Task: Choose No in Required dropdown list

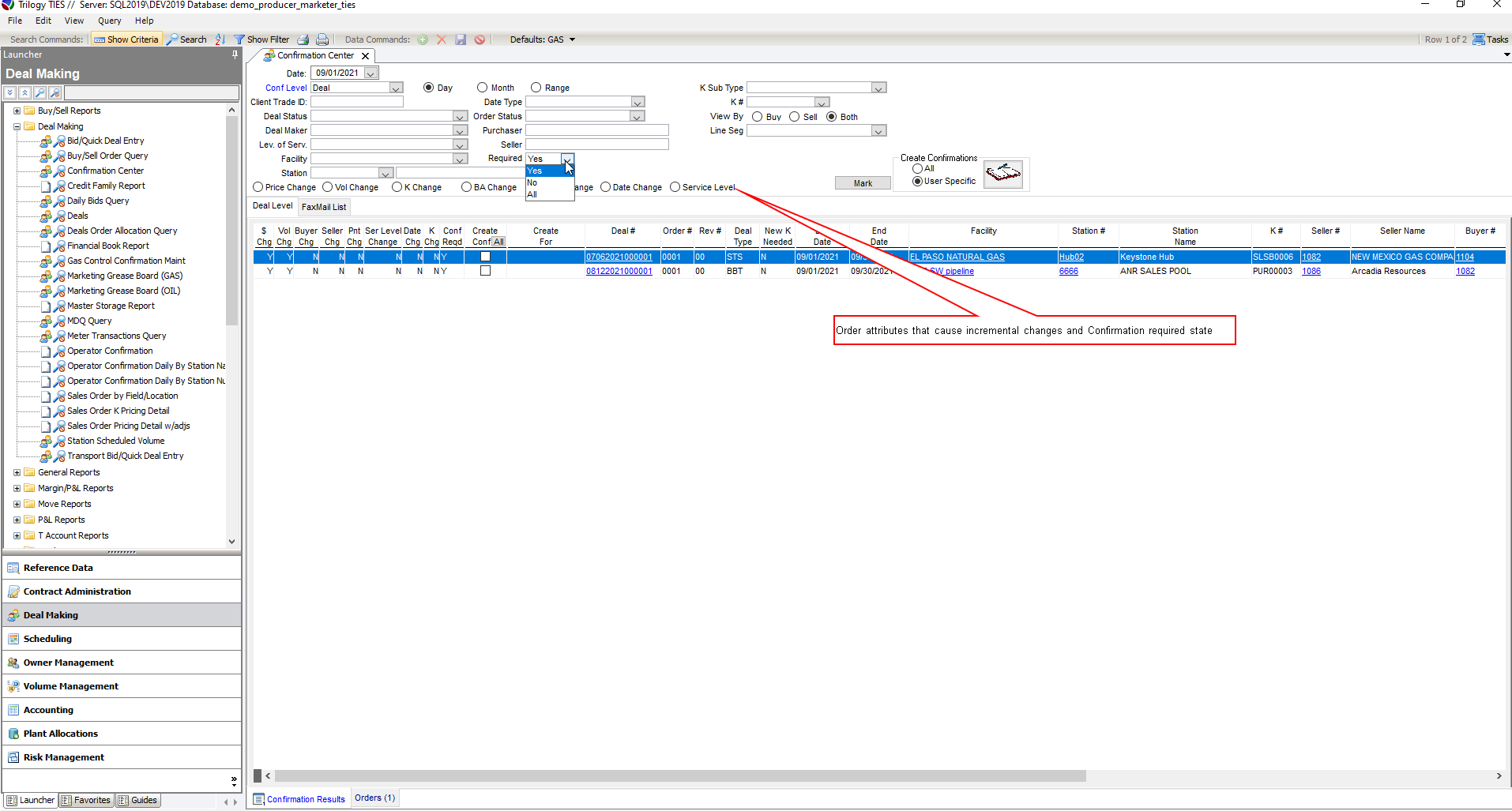Action: click(532, 182)
